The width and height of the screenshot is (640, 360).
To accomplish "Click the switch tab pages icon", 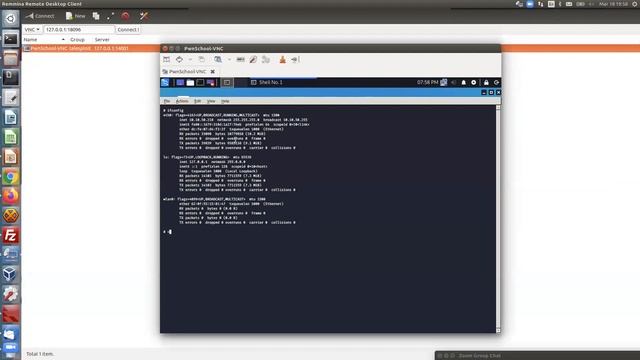I will (x=202, y=60).
